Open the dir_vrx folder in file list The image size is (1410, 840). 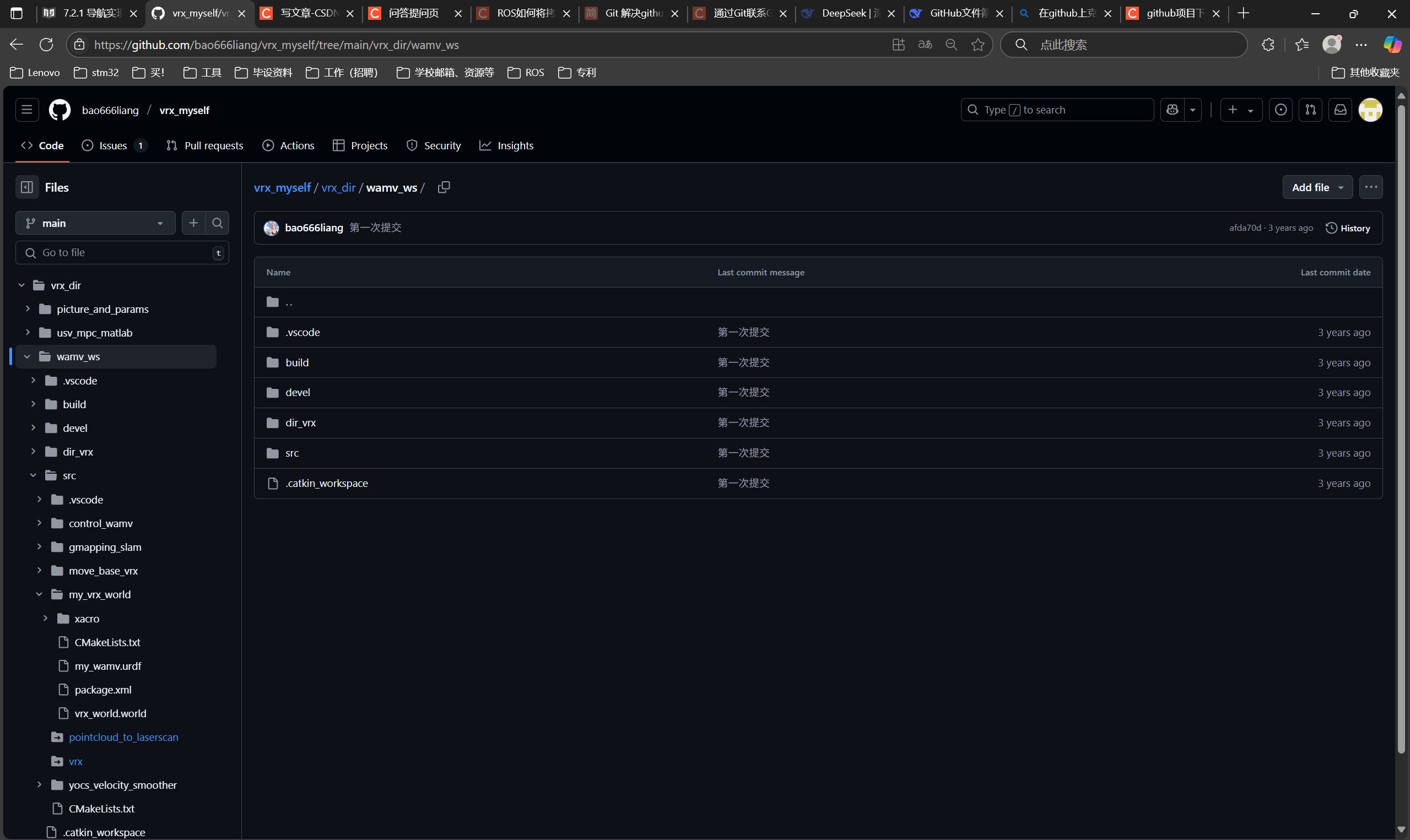300,423
